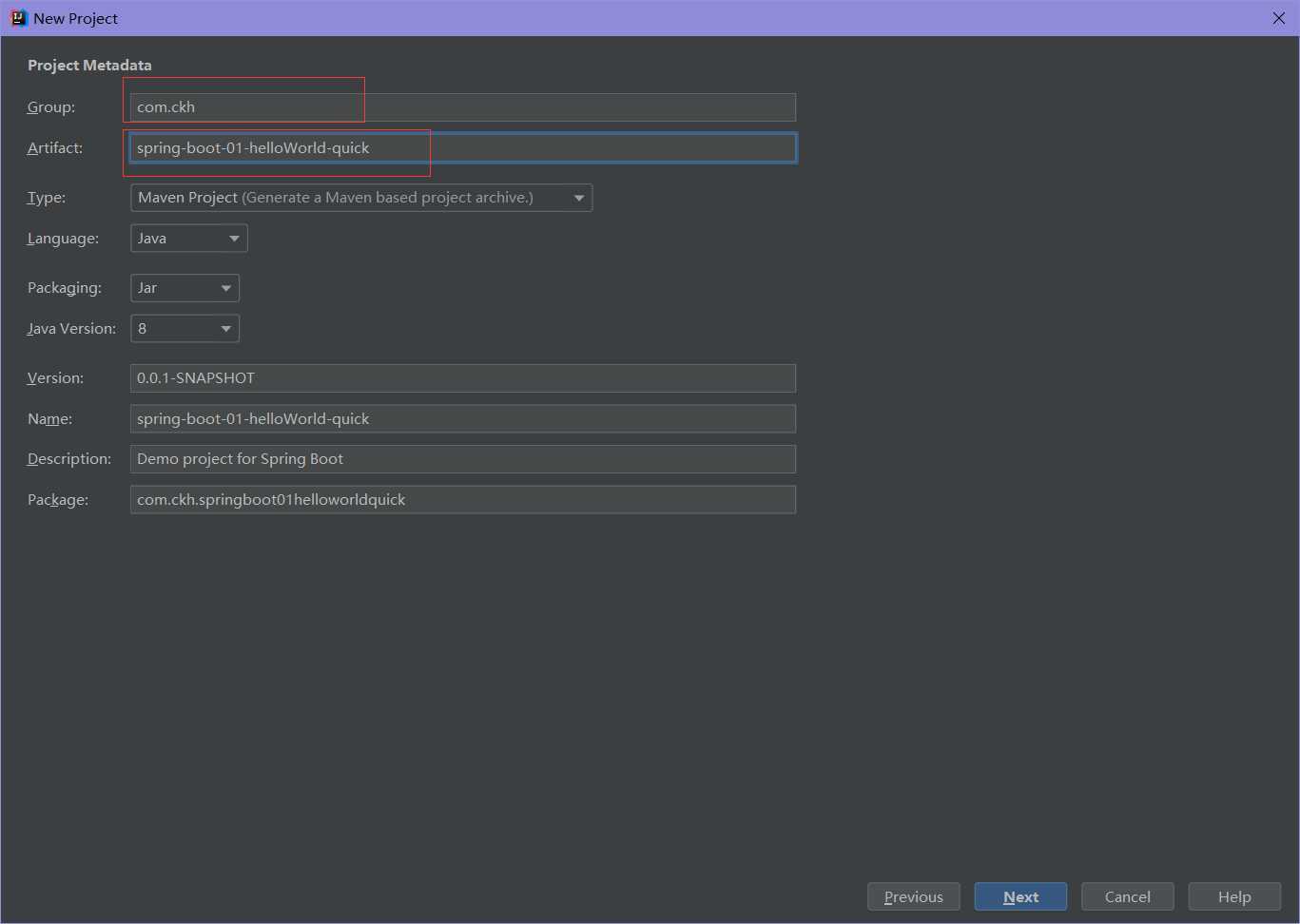Click the Name input field

tap(462, 419)
